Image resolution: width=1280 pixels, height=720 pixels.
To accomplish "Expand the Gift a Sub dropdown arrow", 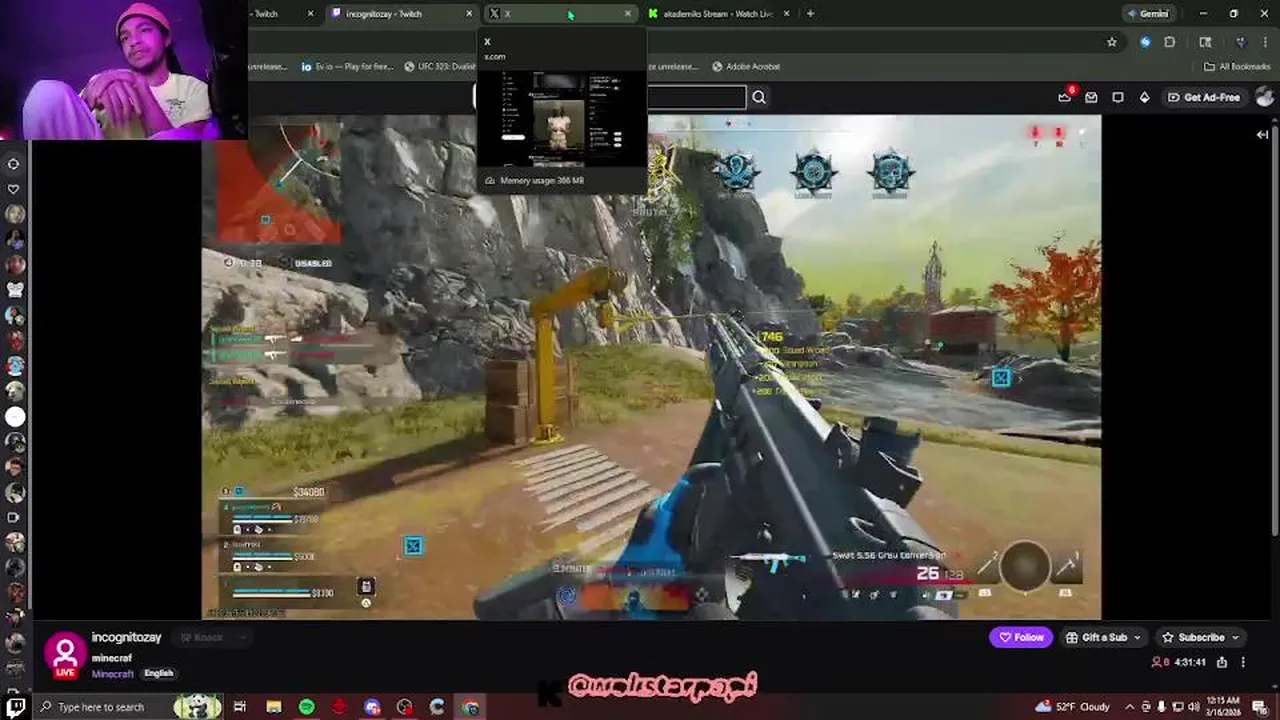I will [x=1137, y=637].
